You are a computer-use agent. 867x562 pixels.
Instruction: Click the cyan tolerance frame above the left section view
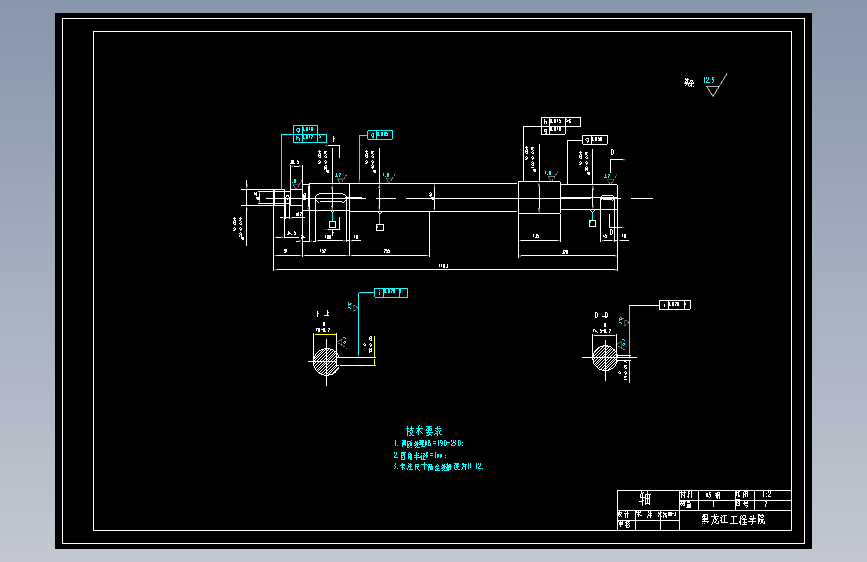(x=391, y=293)
